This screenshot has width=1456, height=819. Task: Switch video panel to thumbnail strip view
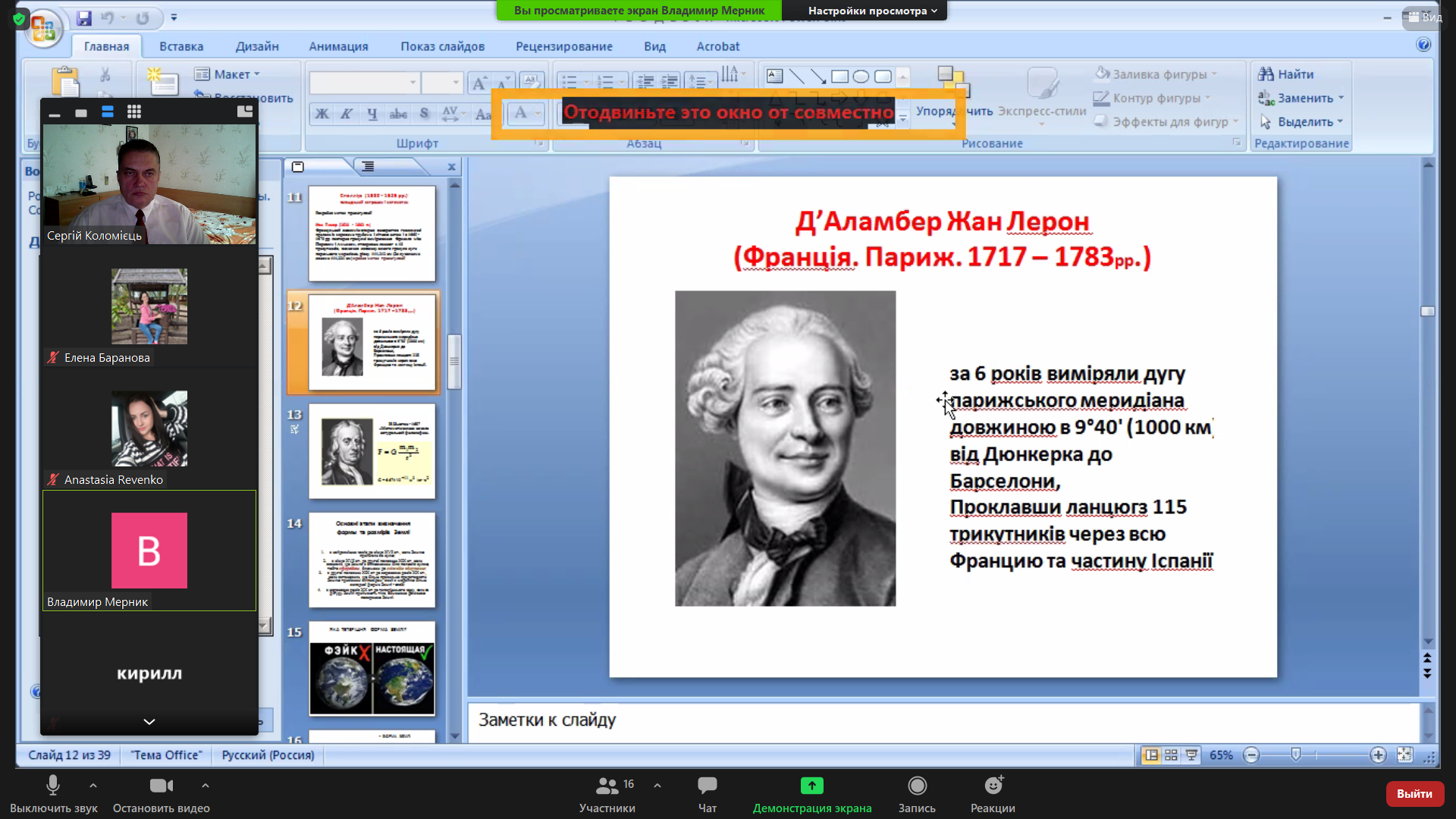coord(108,112)
